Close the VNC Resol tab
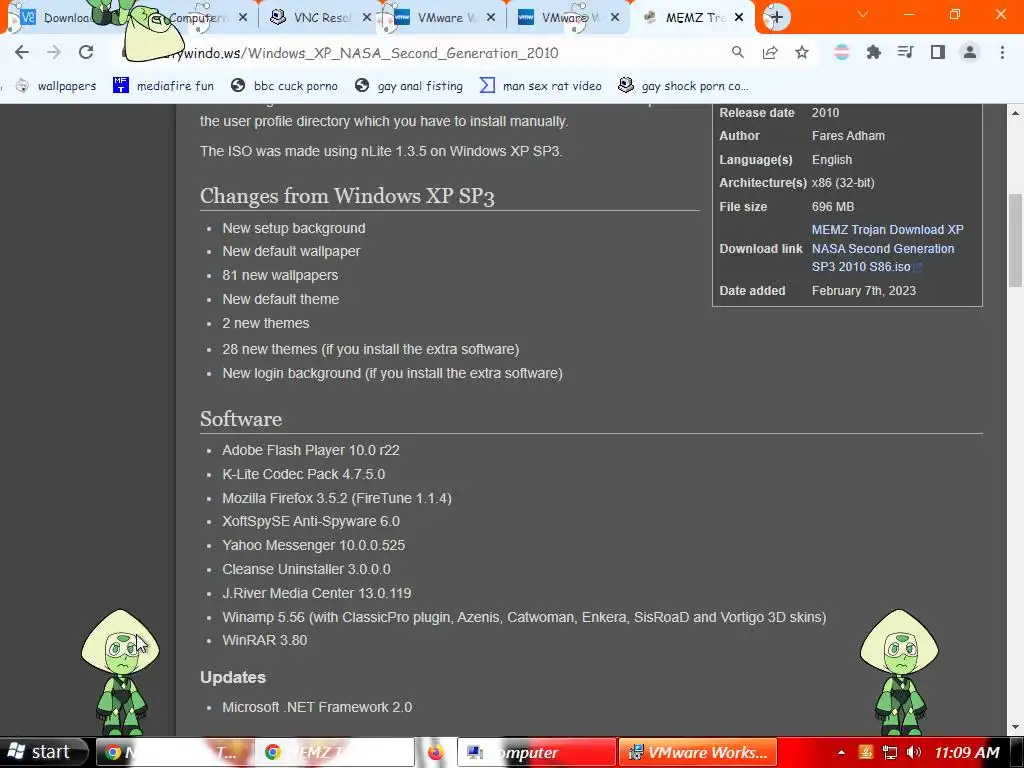This screenshot has width=1024, height=768. click(367, 18)
